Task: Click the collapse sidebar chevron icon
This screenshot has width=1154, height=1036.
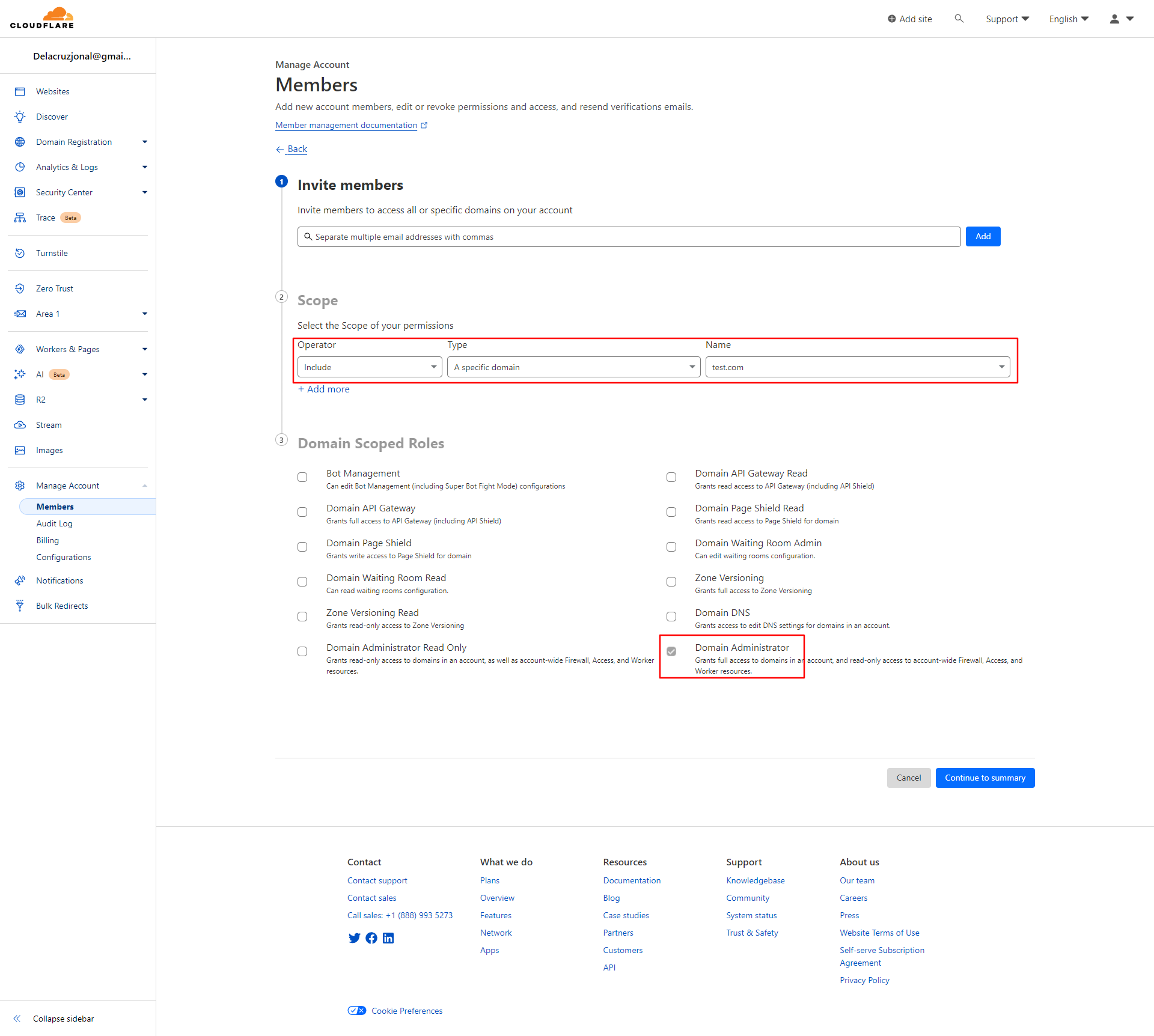Action: click(x=17, y=1019)
